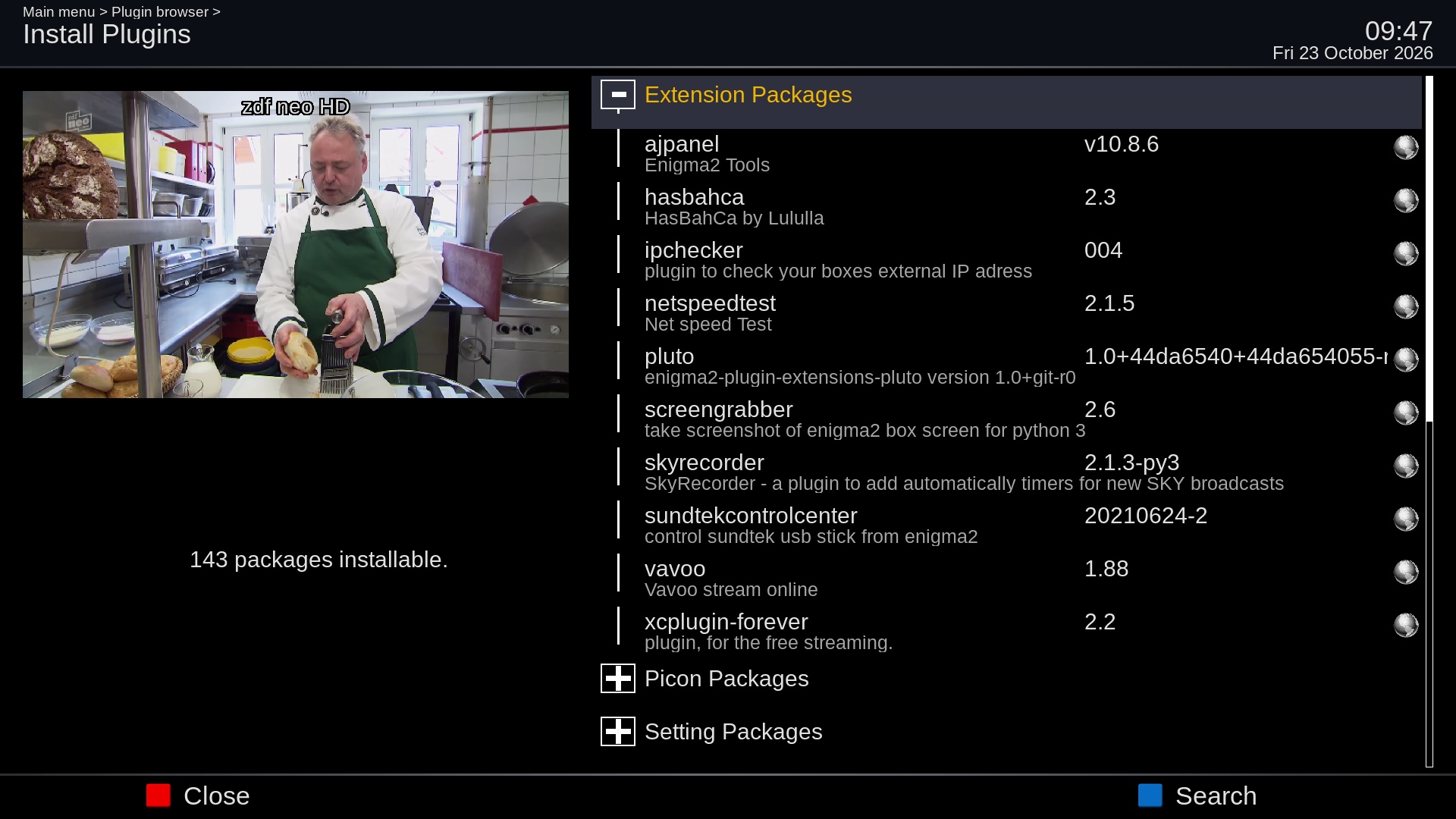Select the hasbahca plugin name
1456x819 pixels.
click(x=694, y=197)
